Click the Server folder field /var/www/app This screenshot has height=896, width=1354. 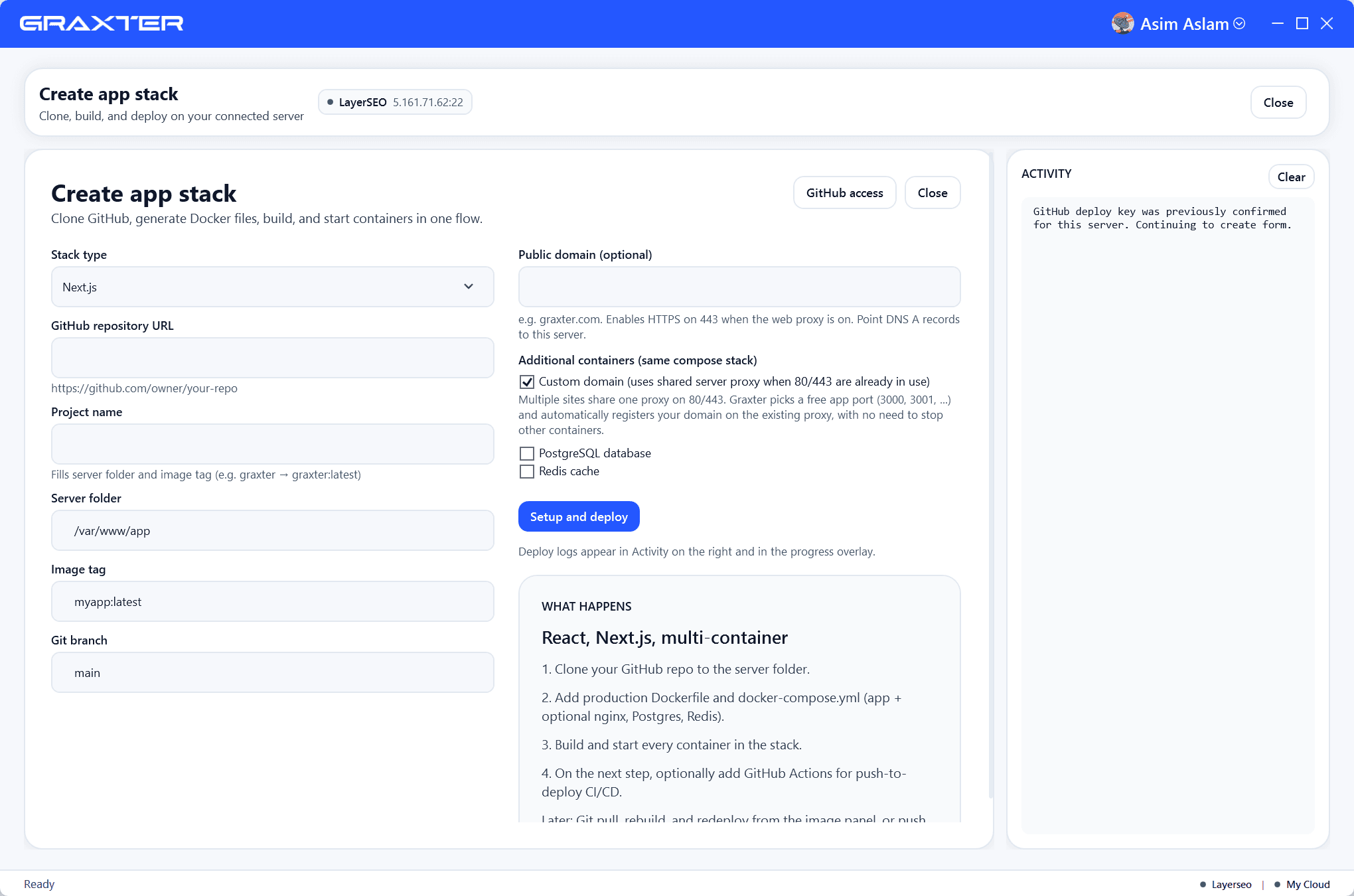pos(273,530)
